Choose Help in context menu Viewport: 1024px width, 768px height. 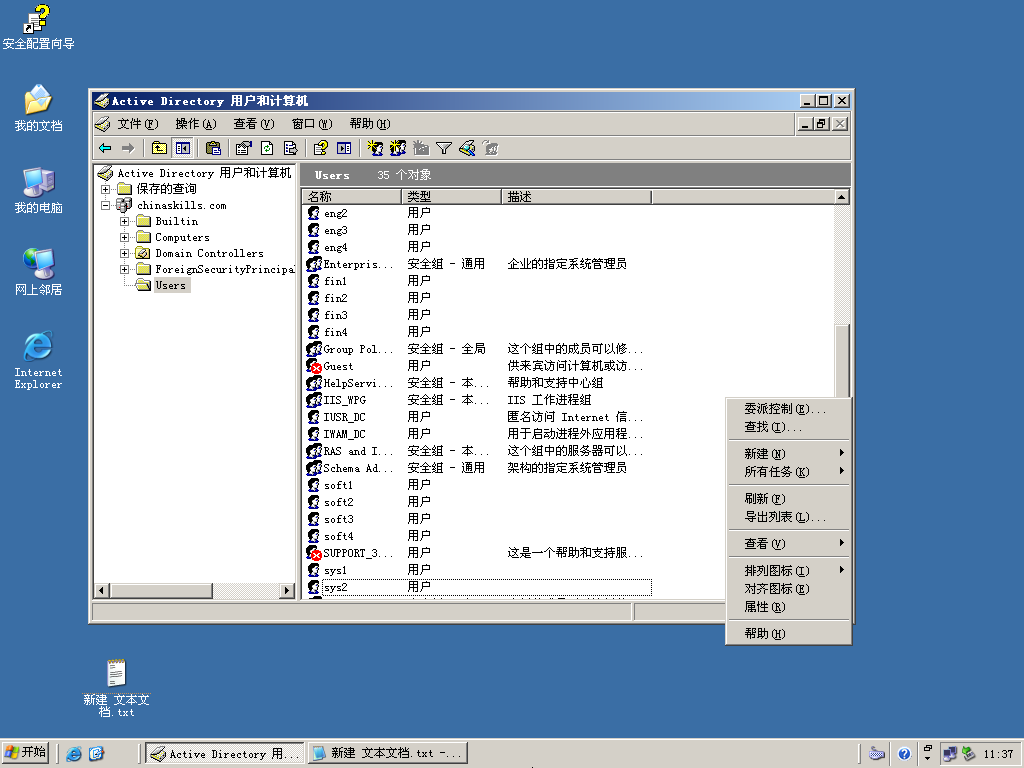(x=788, y=633)
